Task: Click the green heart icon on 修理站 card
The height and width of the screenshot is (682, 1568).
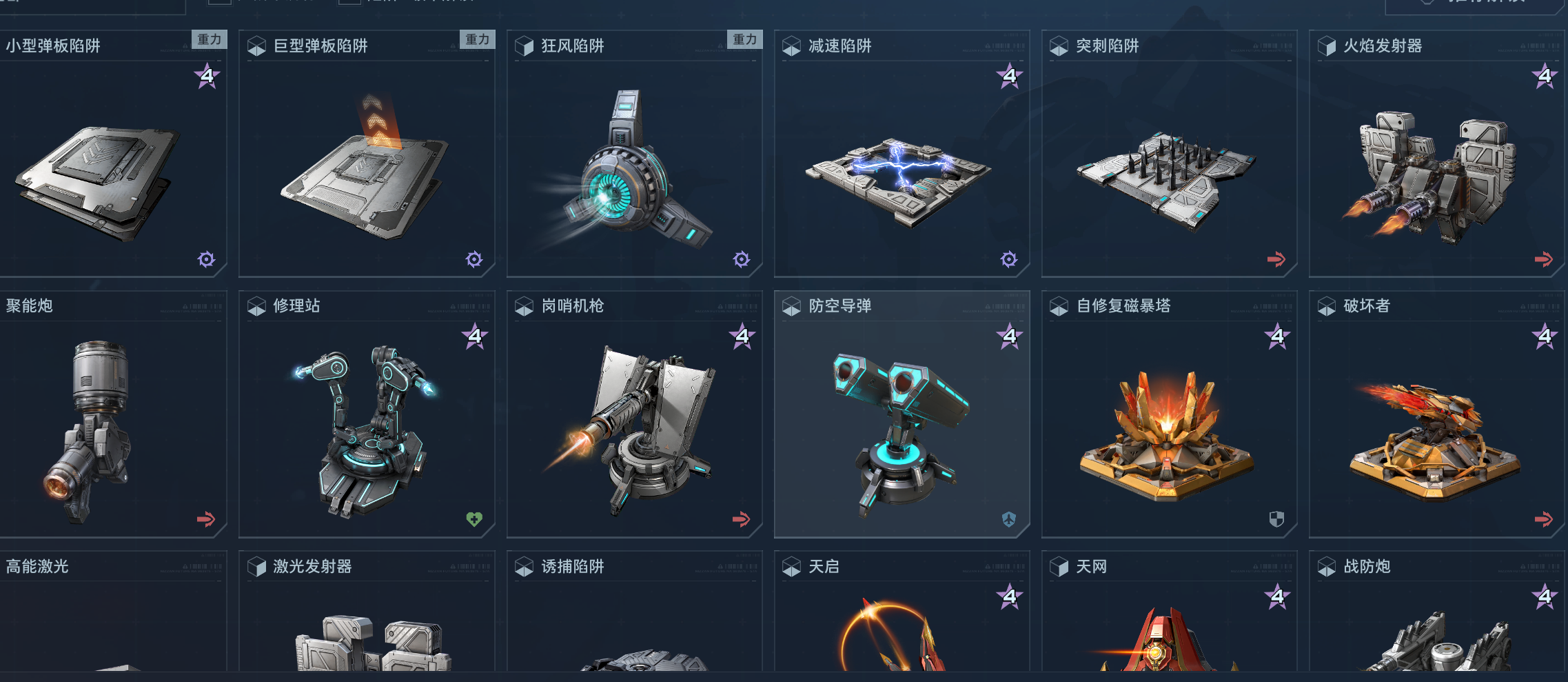Action: pyautogui.click(x=474, y=519)
